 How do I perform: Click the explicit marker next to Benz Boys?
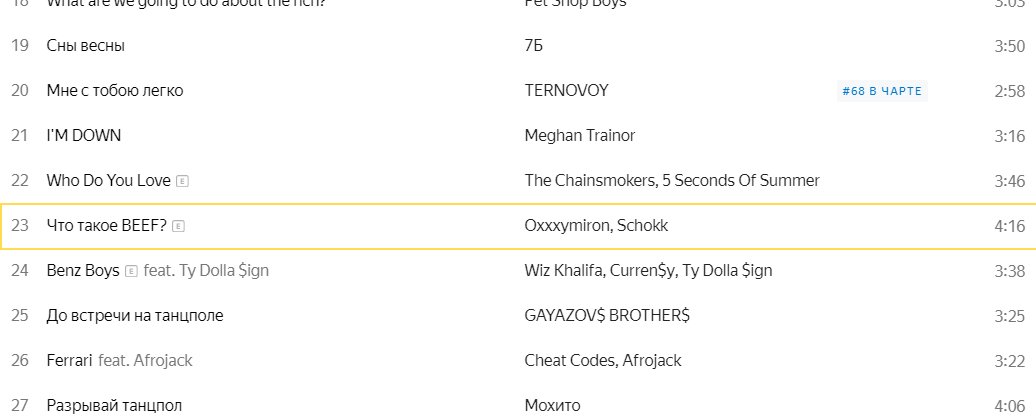coord(131,271)
